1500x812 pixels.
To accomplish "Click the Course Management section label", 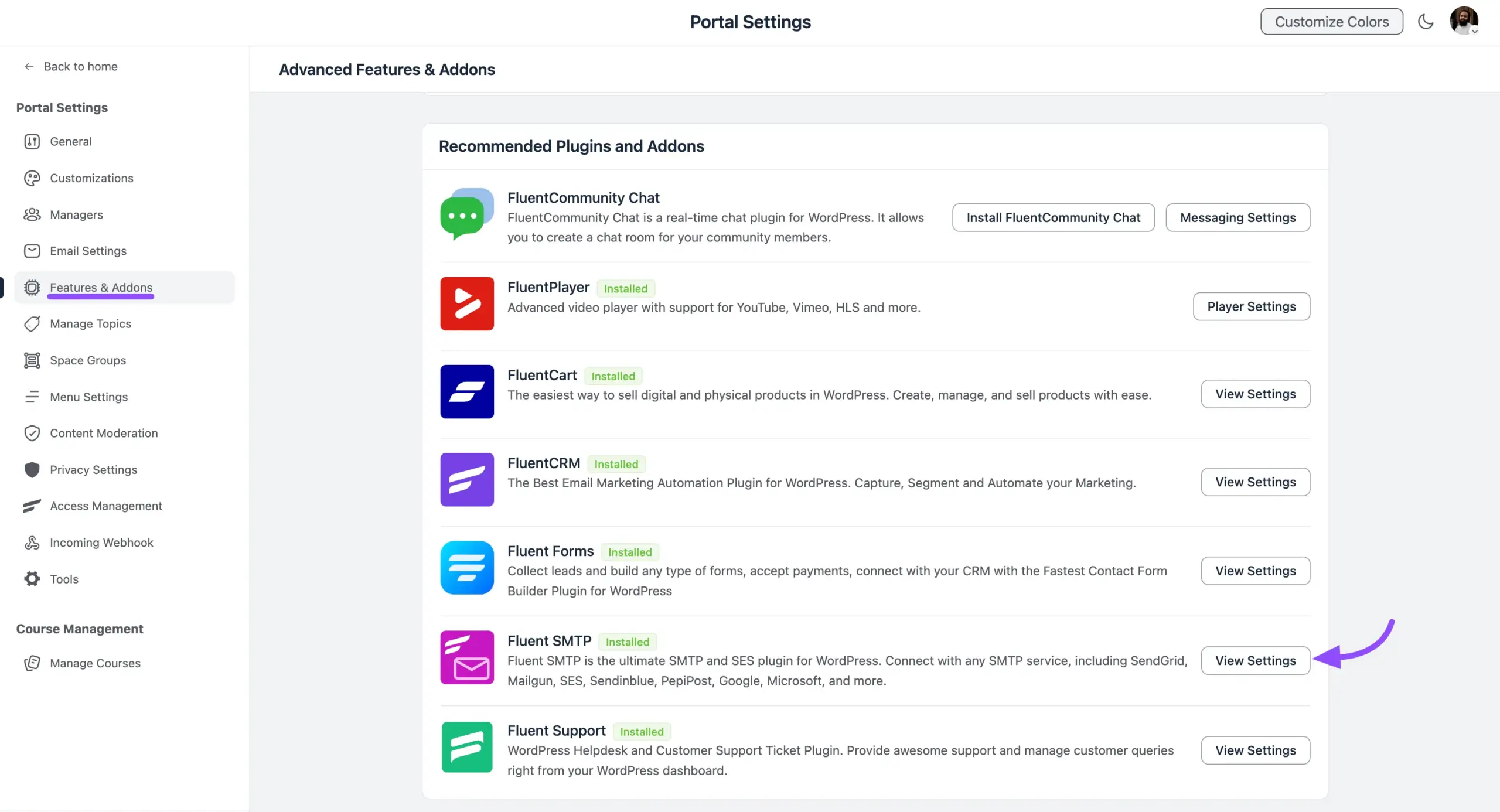I will pos(80,629).
